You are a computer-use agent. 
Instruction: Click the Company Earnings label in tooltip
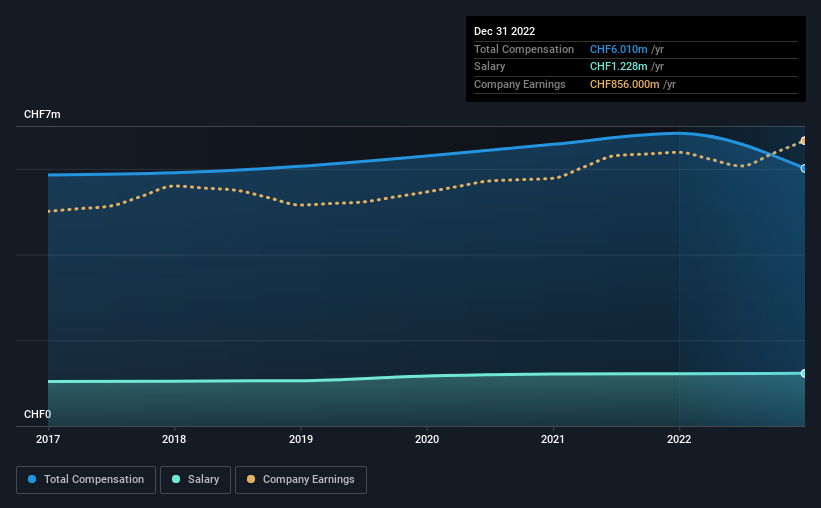519,84
